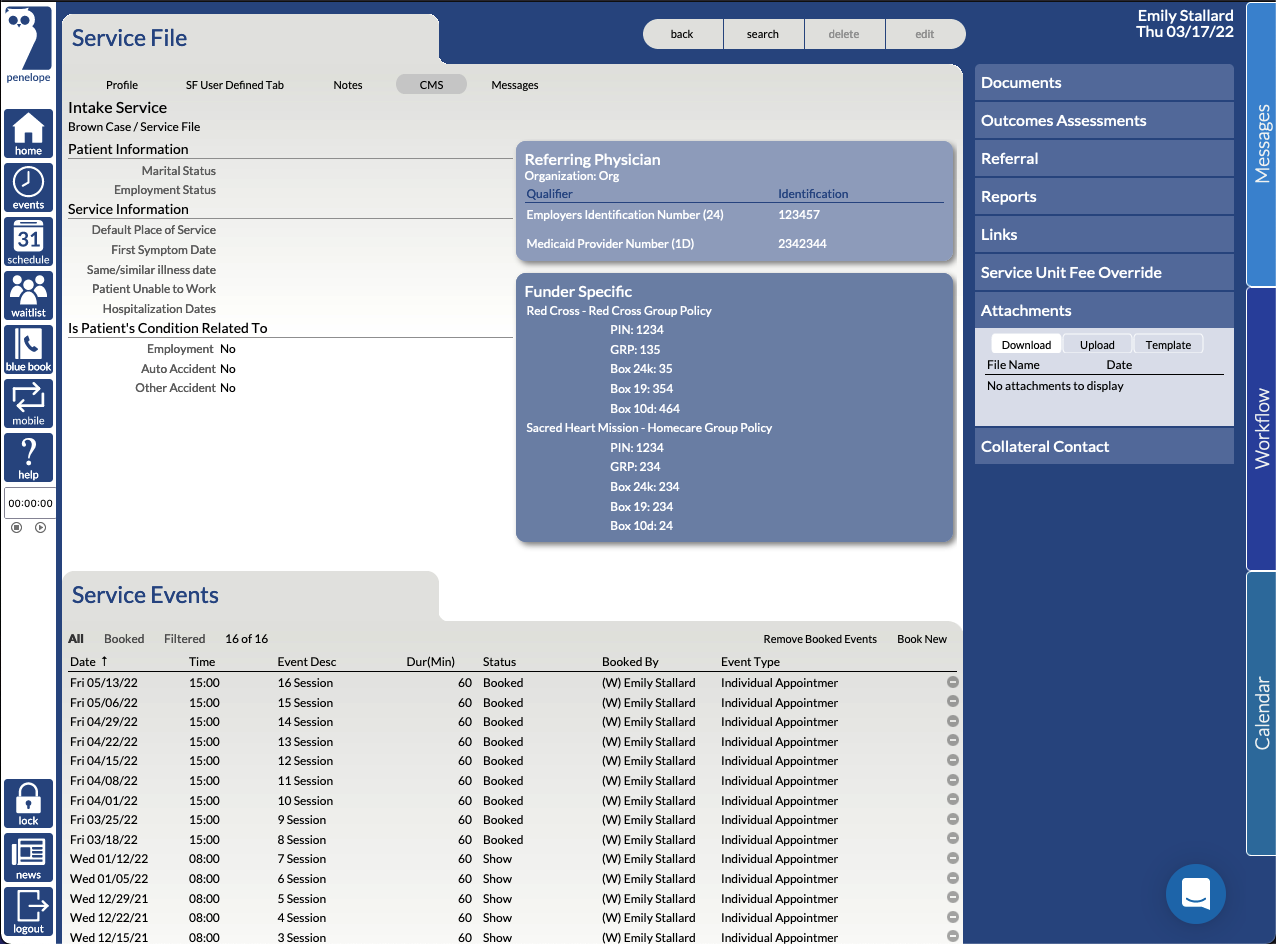Click the logout icon

pyautogui.click(x=29, y=912)
